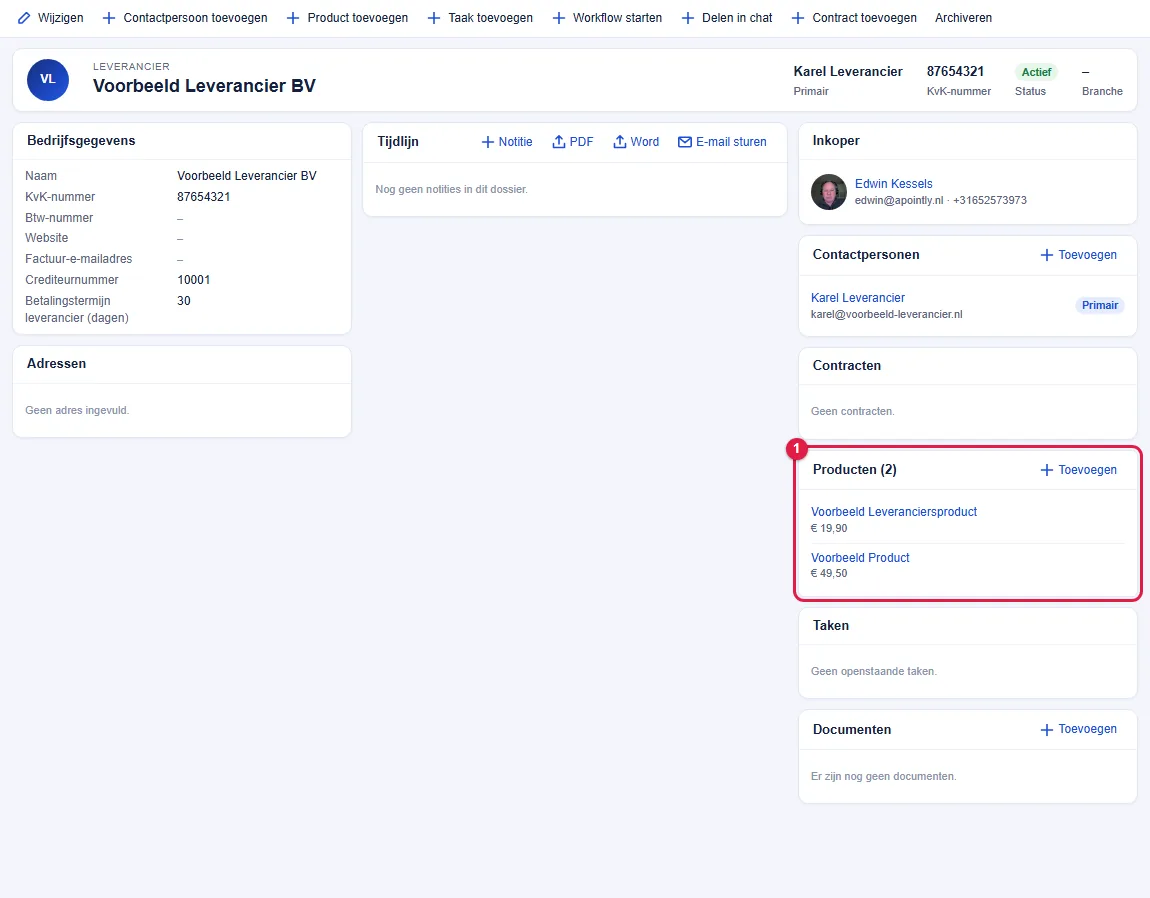Click the pencil icon next to Wijzigen
The width and height of the screenshot is (1150, 898).
click(24, 18)
